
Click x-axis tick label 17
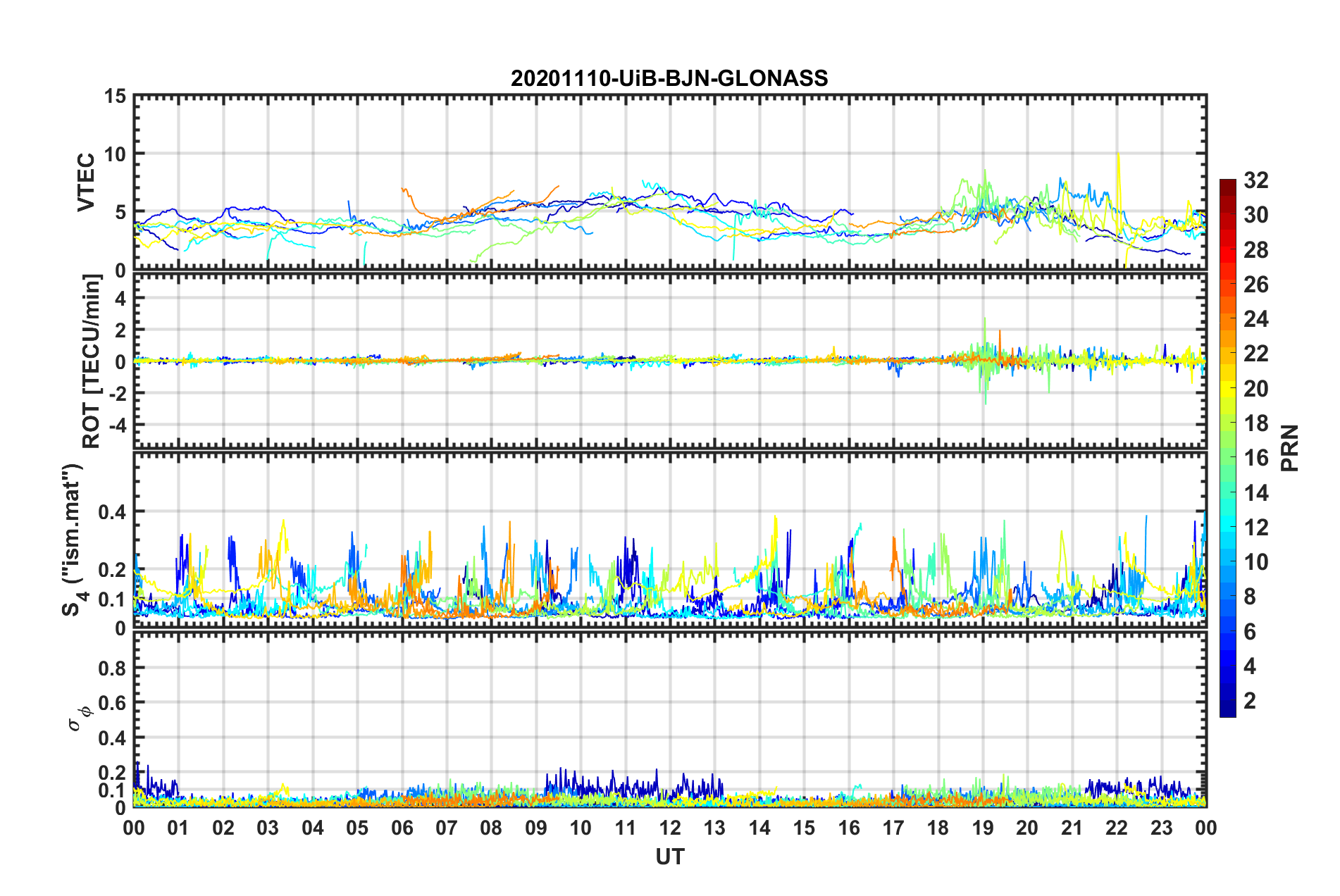coord(893,828)
